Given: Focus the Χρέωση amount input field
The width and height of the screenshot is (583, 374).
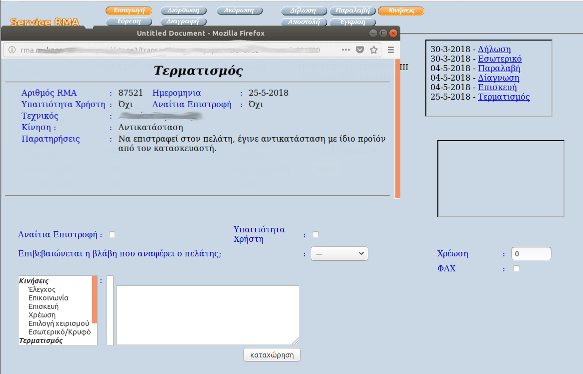Looking at the screenshot, I should pyautogui.click(x=531, y=254).
